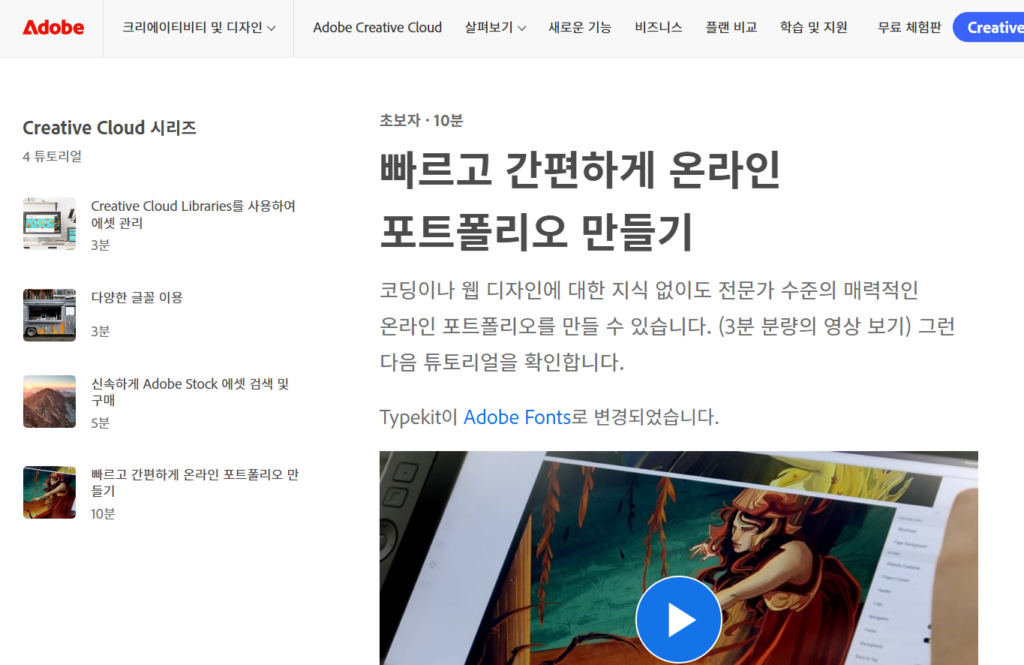Select the artwork thumbnail for the portfolio tutorial
This screenshot has width=1024, height=665.
pos(49,492)
